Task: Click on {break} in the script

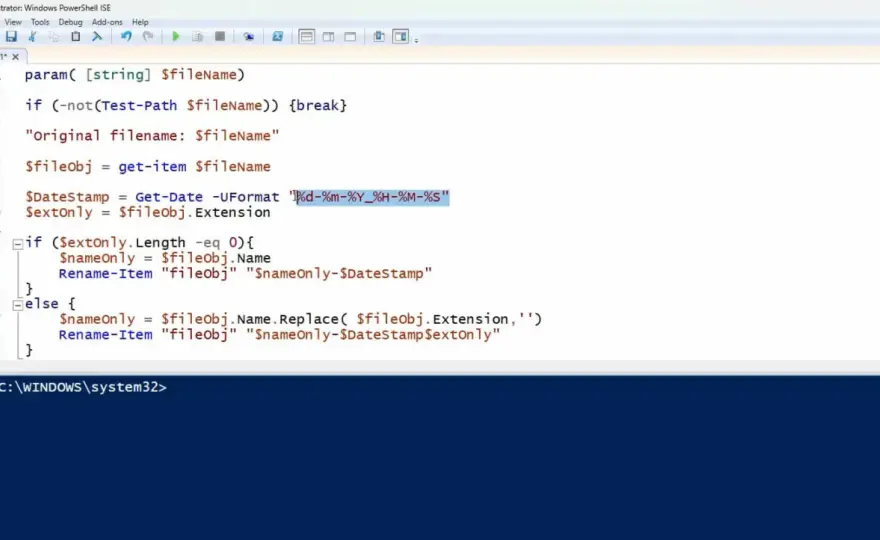Action: pos(318,106)
